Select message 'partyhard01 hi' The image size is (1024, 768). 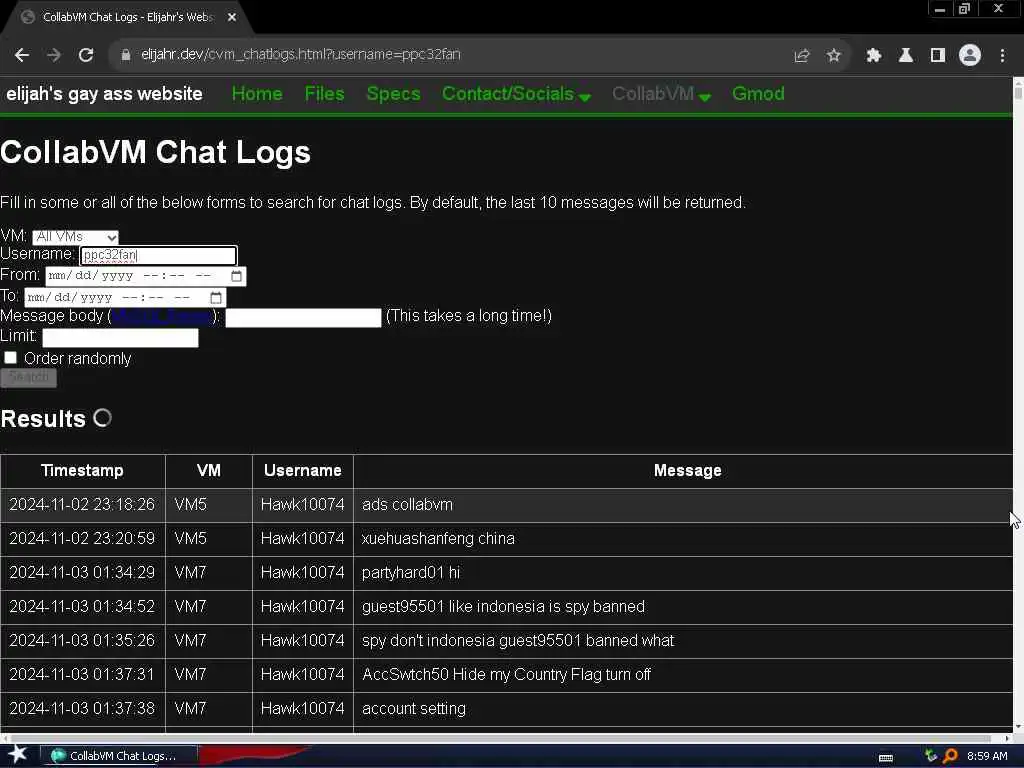point(411,573)
